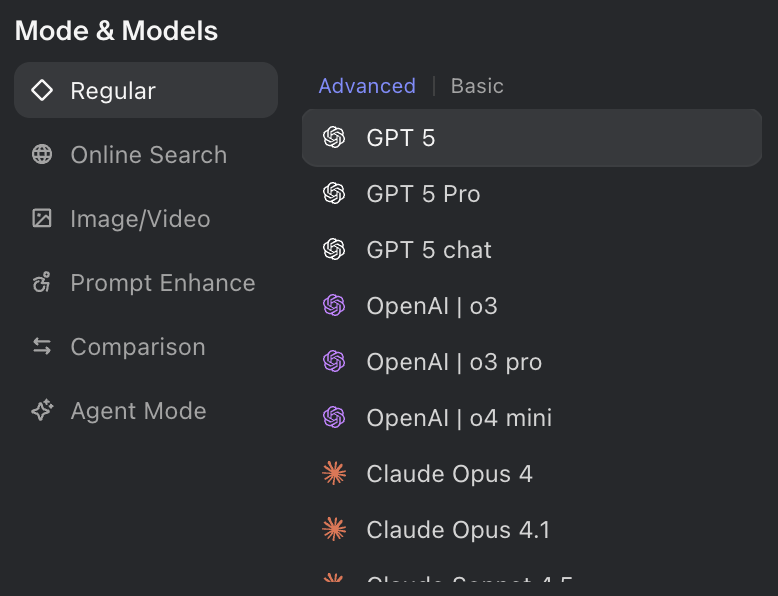The height and width of the screenshot is (596, 778).
Task: Click the Claude starburst icon for Opus 4
Action: pyautogui.click(x=334, y=474)
